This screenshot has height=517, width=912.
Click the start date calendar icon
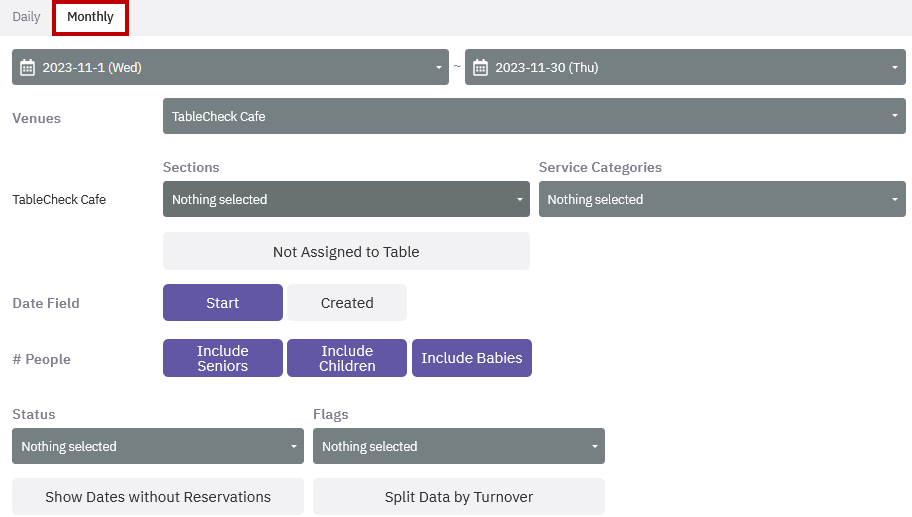[x=27, y=67]
